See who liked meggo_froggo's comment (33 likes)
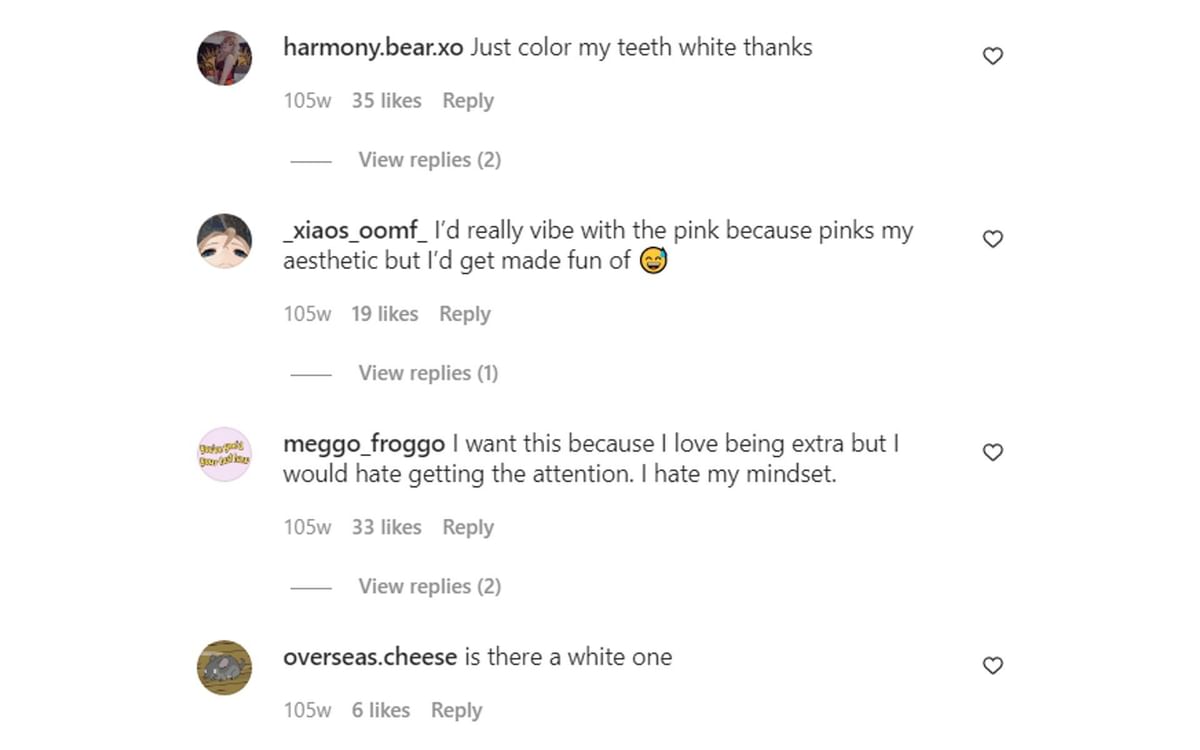Image resolution: width=1200 pixels, height=750 pixels. tap(386, 527)
